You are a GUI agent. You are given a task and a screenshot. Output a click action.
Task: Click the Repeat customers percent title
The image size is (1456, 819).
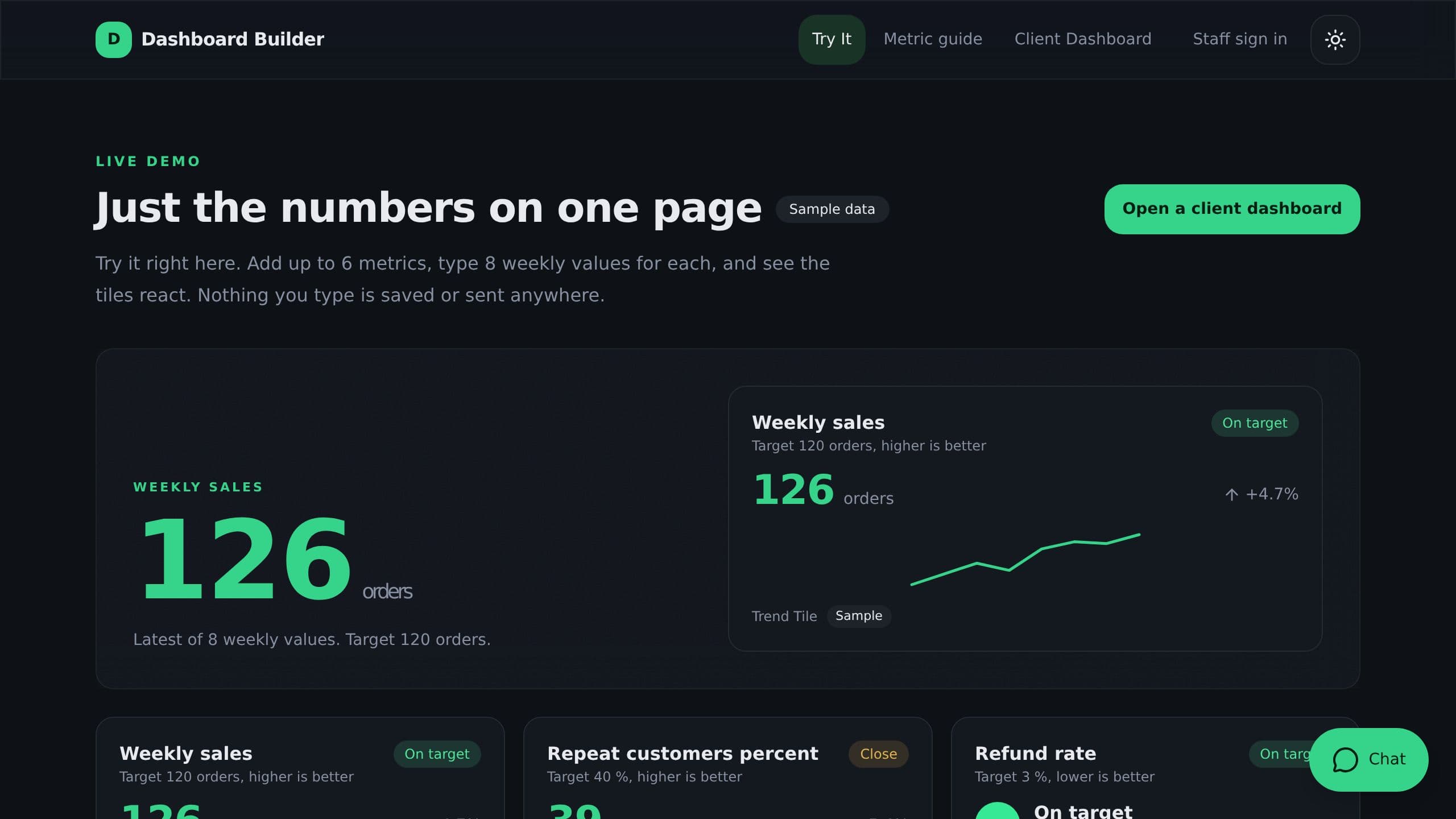click(x=682, y=754)
